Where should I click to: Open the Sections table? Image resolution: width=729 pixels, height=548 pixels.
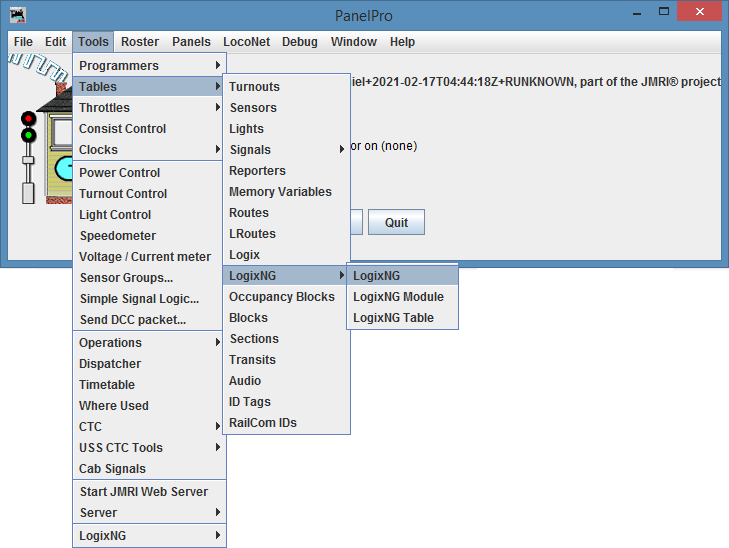tap(286, 339)
